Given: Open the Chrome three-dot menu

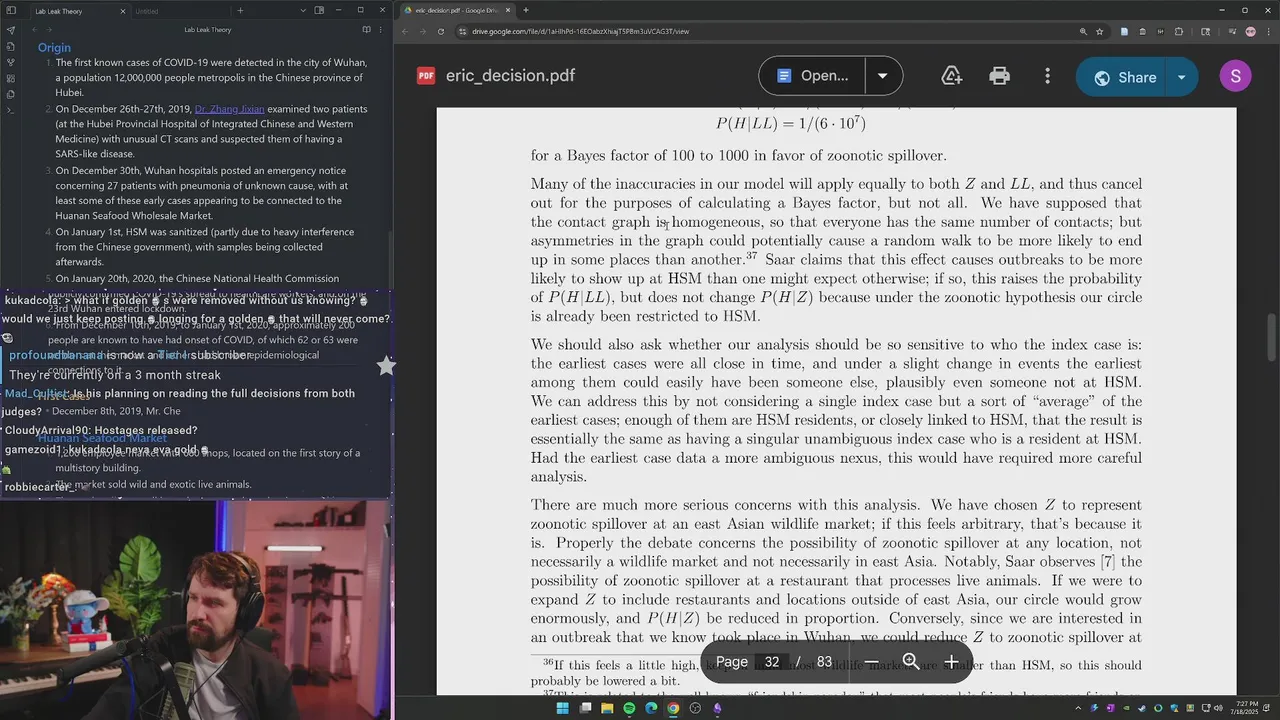Looking at the screenshot, I should point(1268,31).
